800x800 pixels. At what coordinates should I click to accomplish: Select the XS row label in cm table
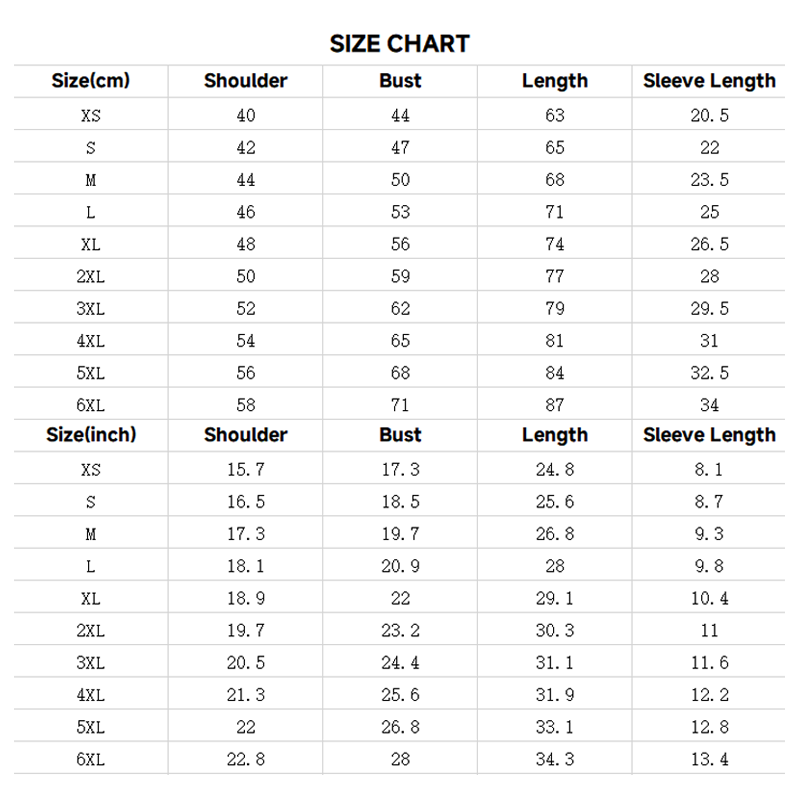click(91, 115)
